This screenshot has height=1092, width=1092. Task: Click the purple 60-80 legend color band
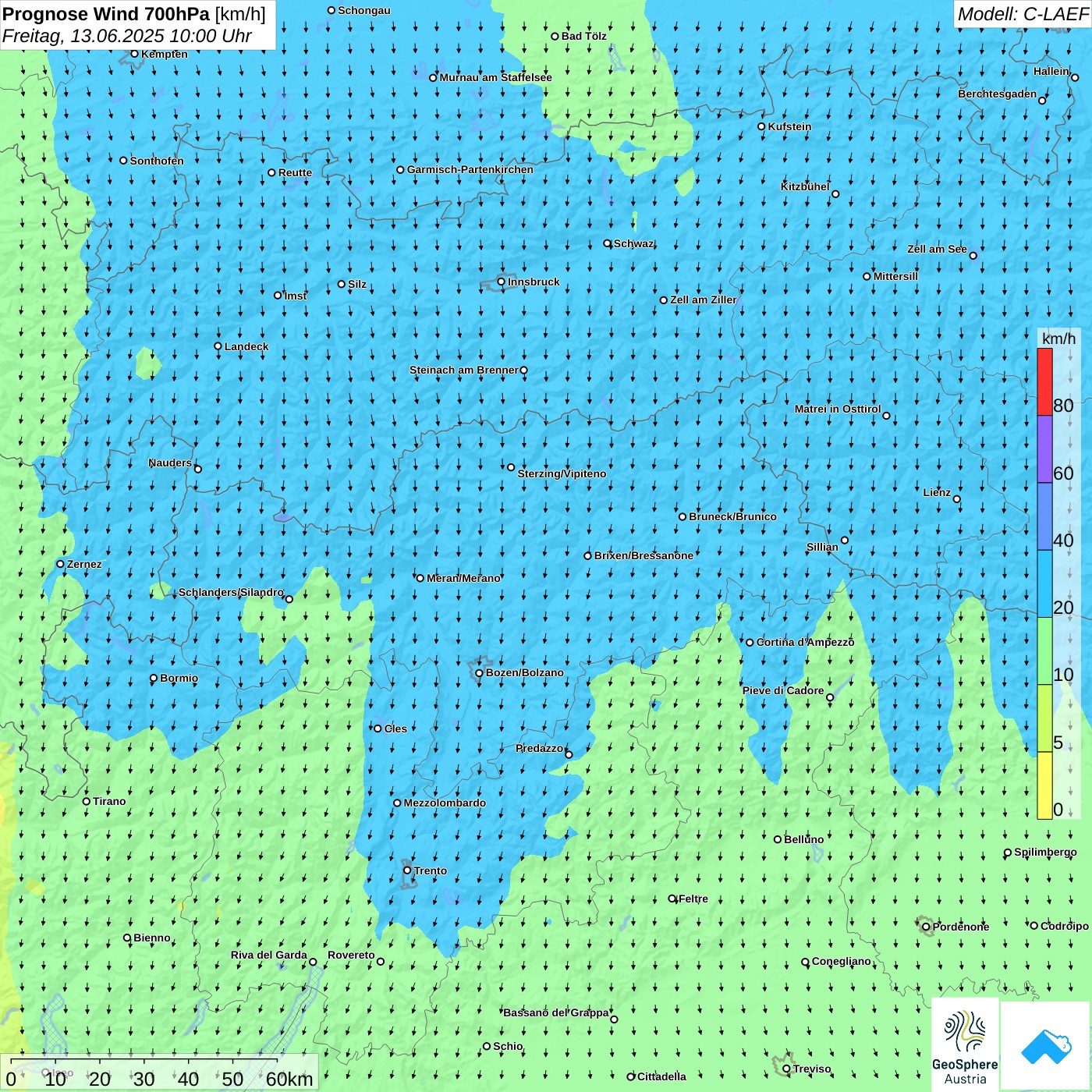click(1044, 449)
